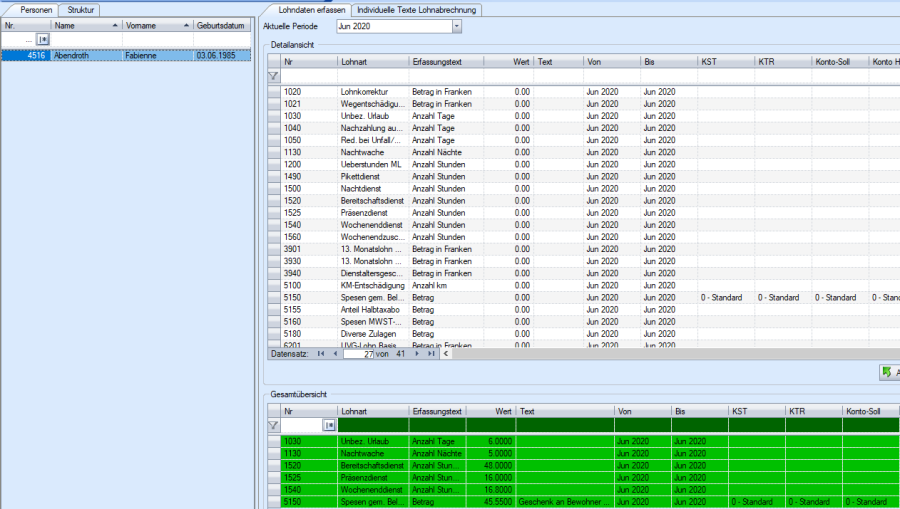Click the filter funnel icon in Gesamtübersicht
This screenshot has width=900, height=509.
click(x=273, y=425)
